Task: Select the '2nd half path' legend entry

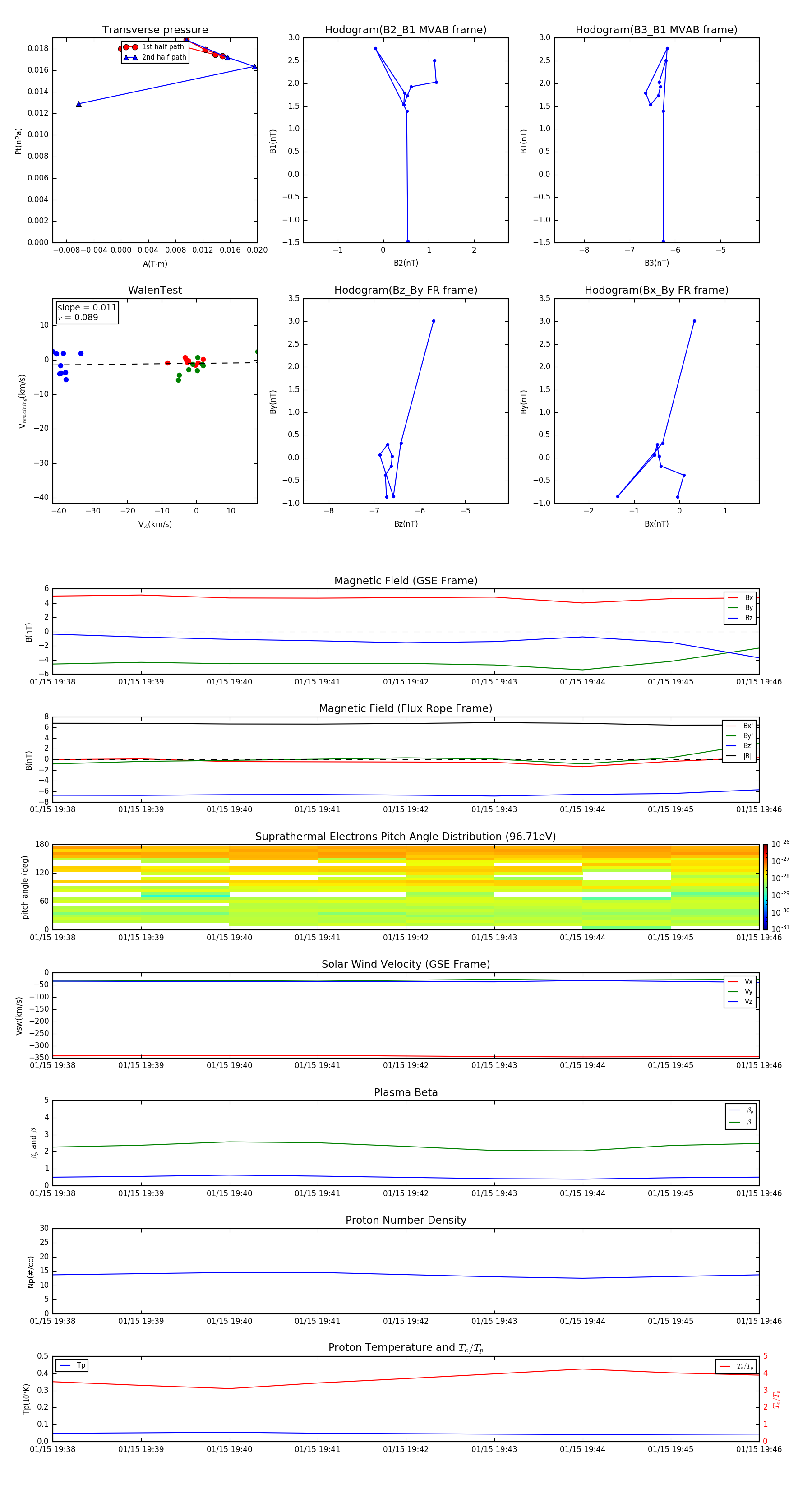Action: 154,57
